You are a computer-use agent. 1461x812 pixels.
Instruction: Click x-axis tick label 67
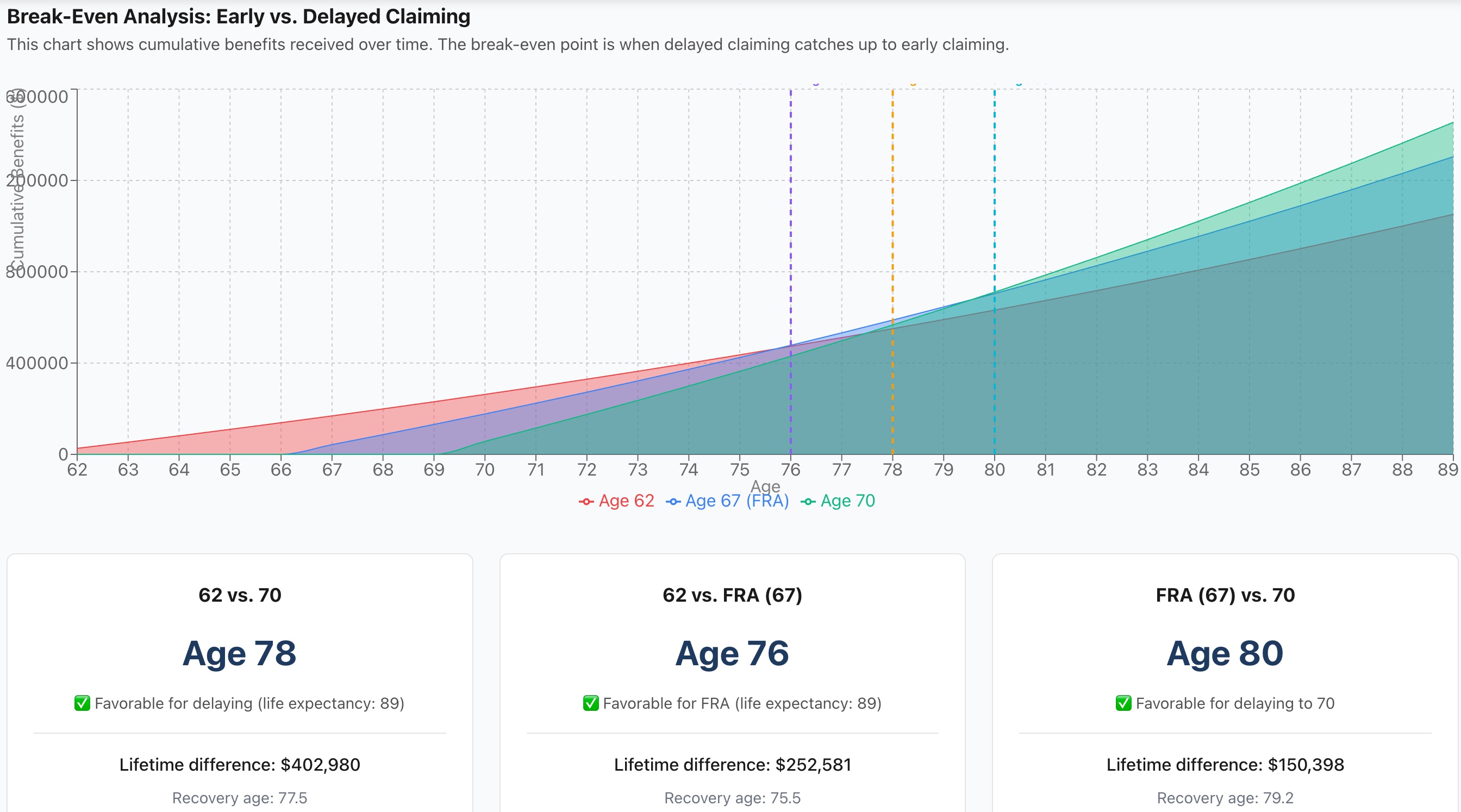332,470
